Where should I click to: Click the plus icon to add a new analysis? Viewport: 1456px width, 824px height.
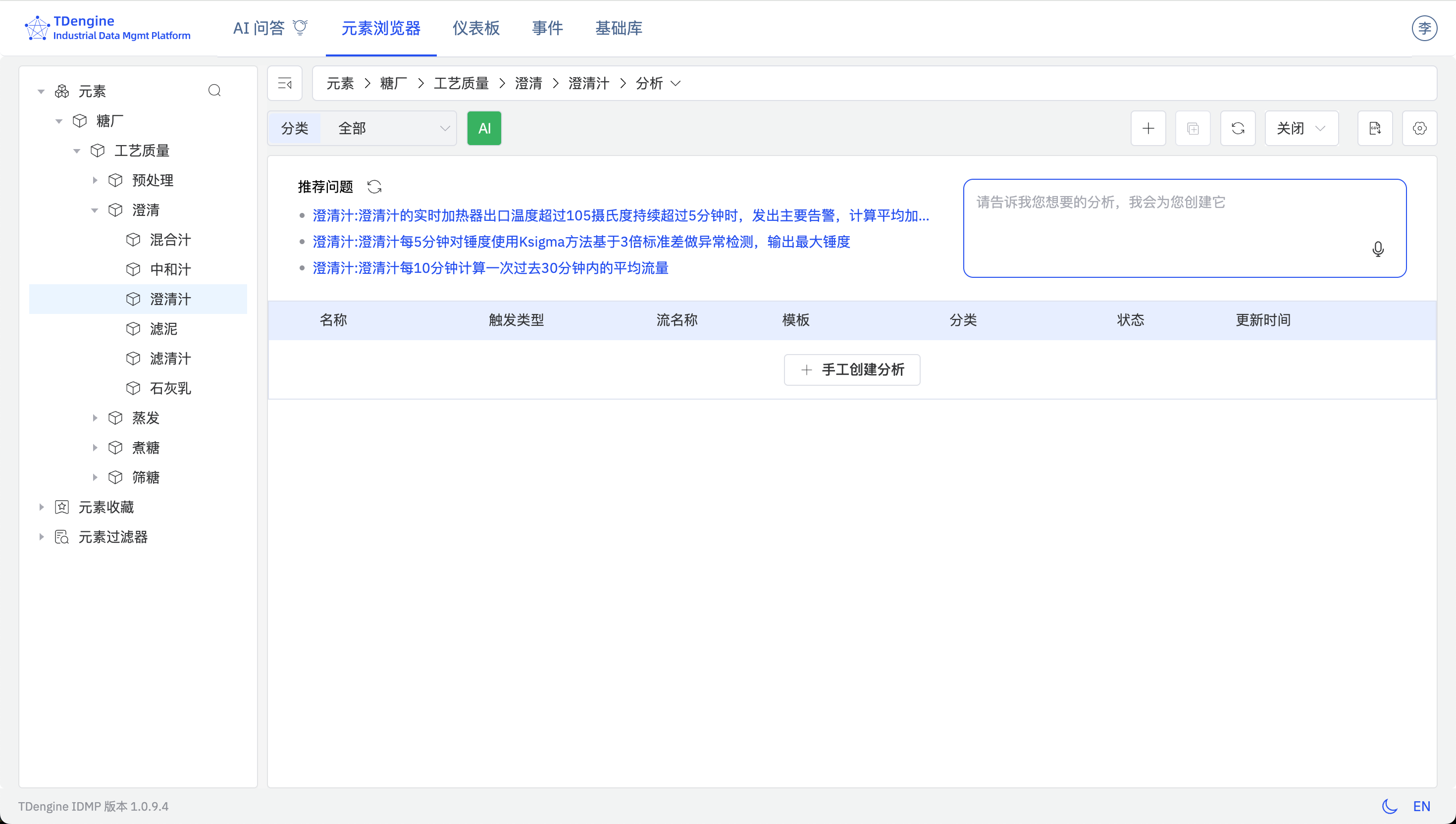(x=1148, y=128)
